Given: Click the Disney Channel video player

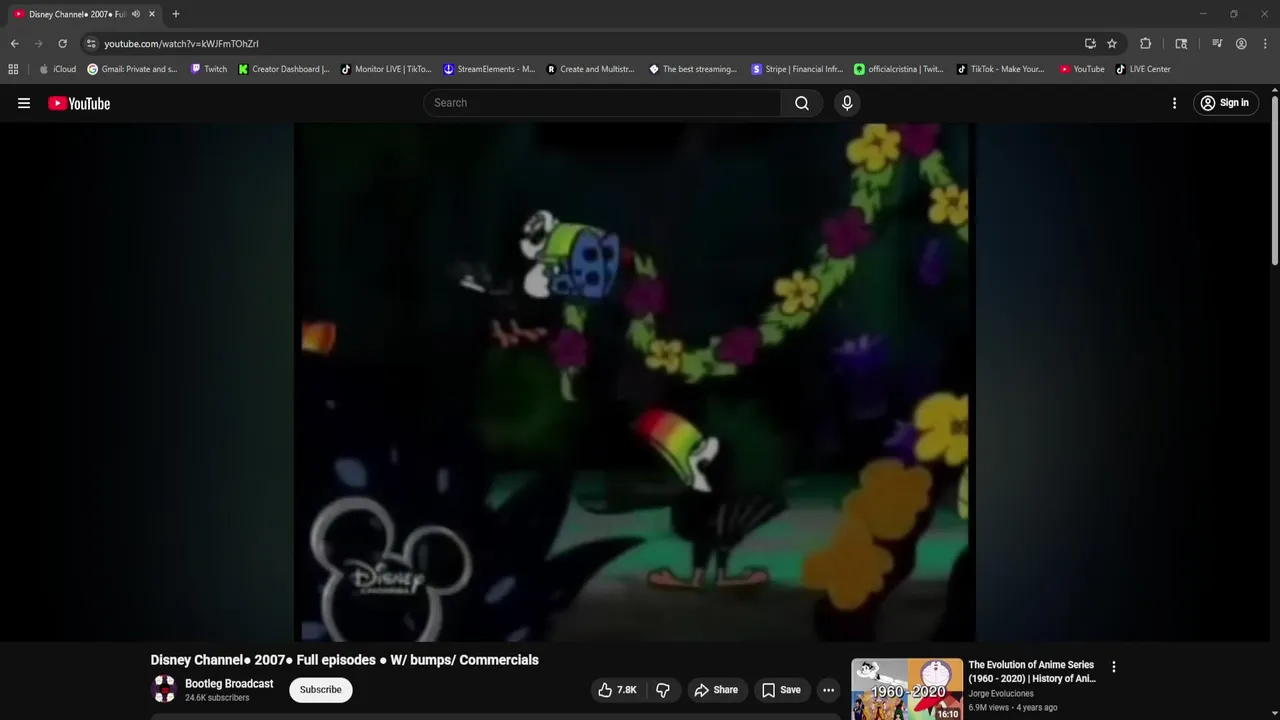Looking at the screenshot, I should (x=635, y=382).
